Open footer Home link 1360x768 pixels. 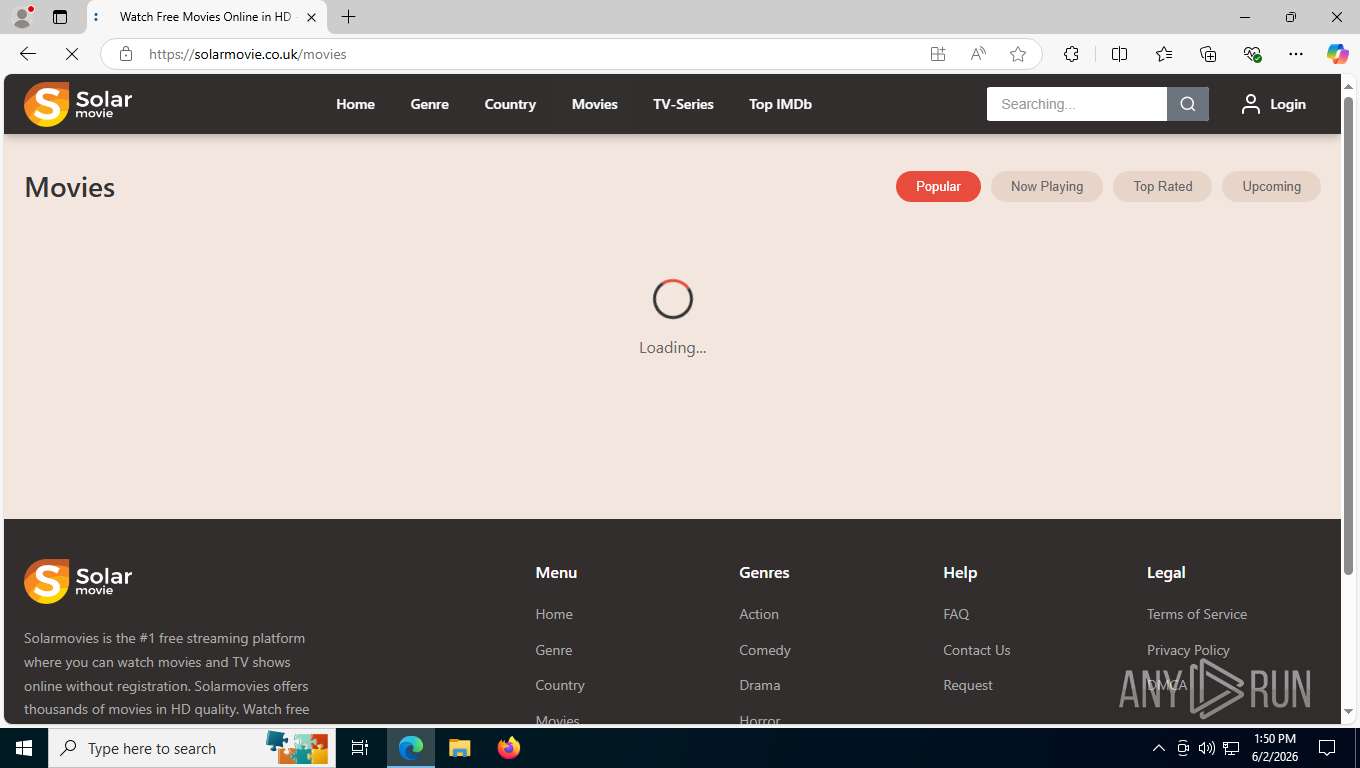coord(554,614)
